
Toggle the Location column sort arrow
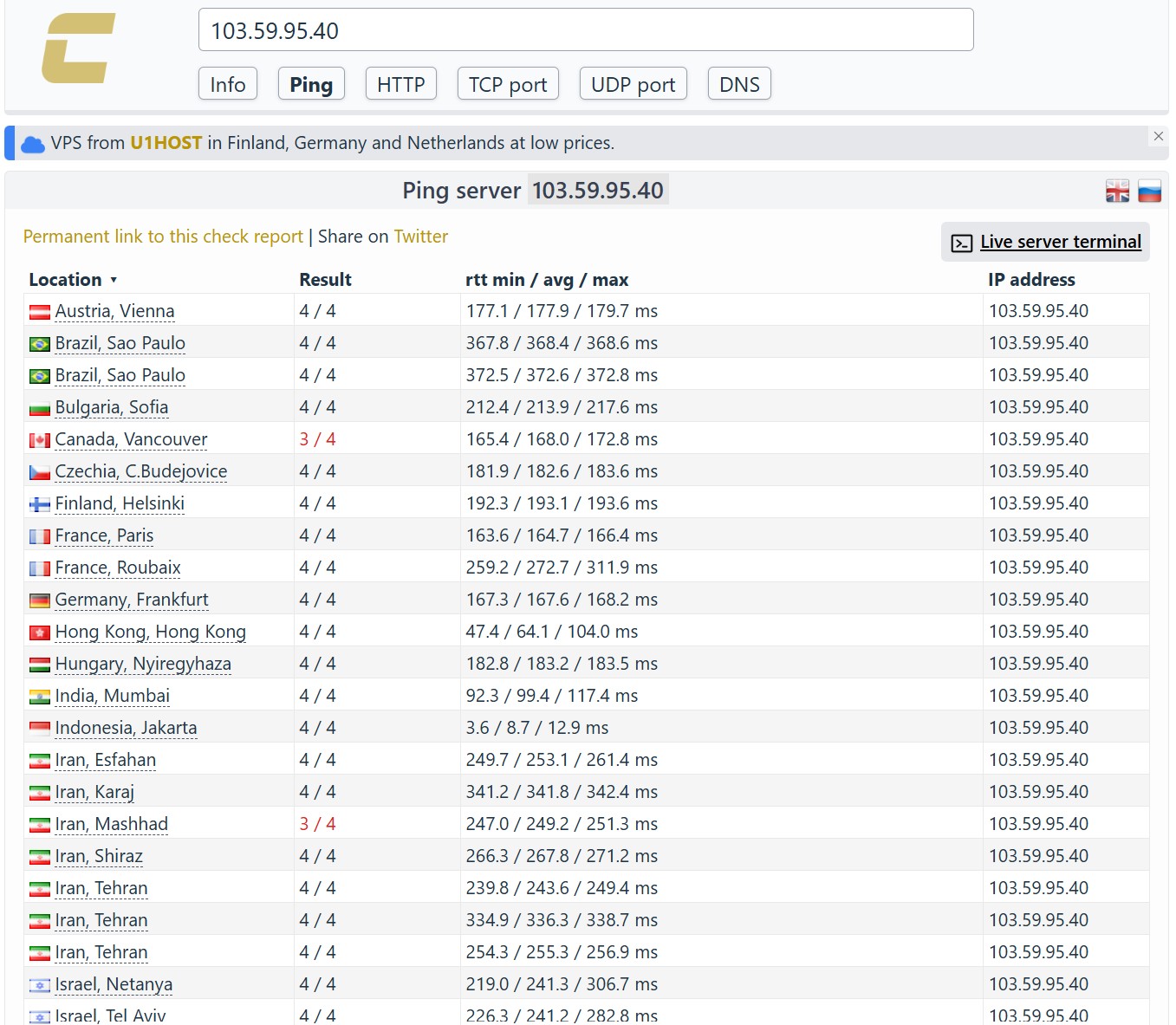114,281
